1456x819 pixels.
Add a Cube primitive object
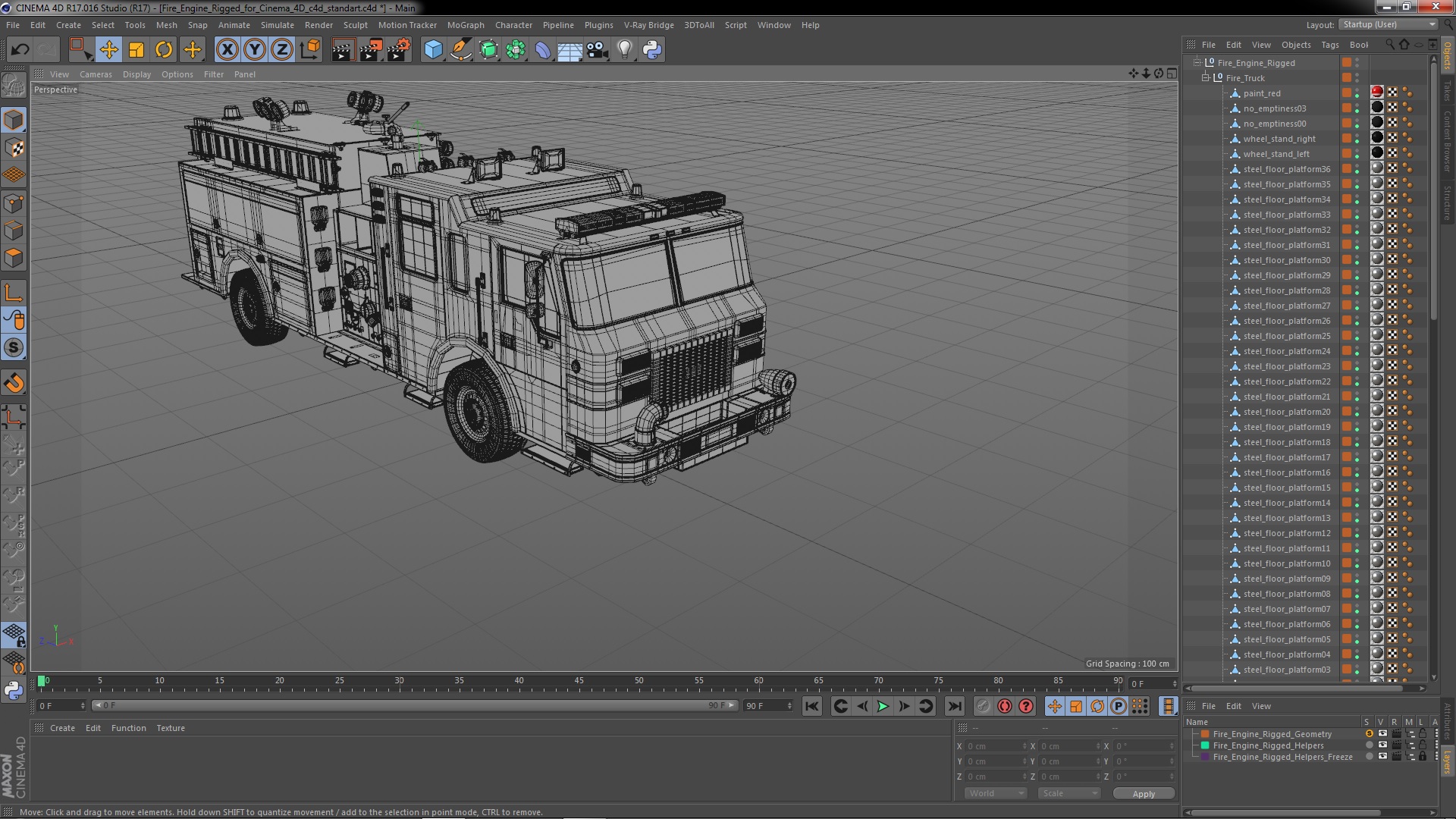[433, 50]
